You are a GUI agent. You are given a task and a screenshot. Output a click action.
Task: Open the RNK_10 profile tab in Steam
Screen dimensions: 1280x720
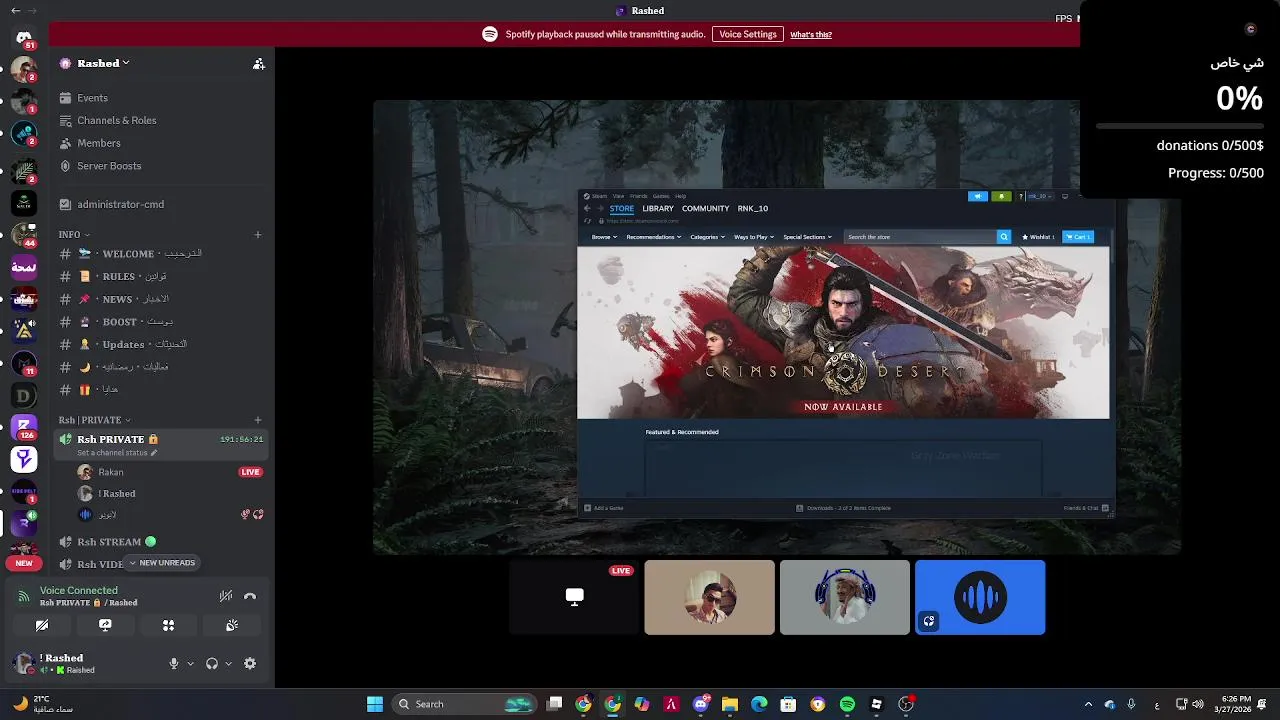point(753,209)
